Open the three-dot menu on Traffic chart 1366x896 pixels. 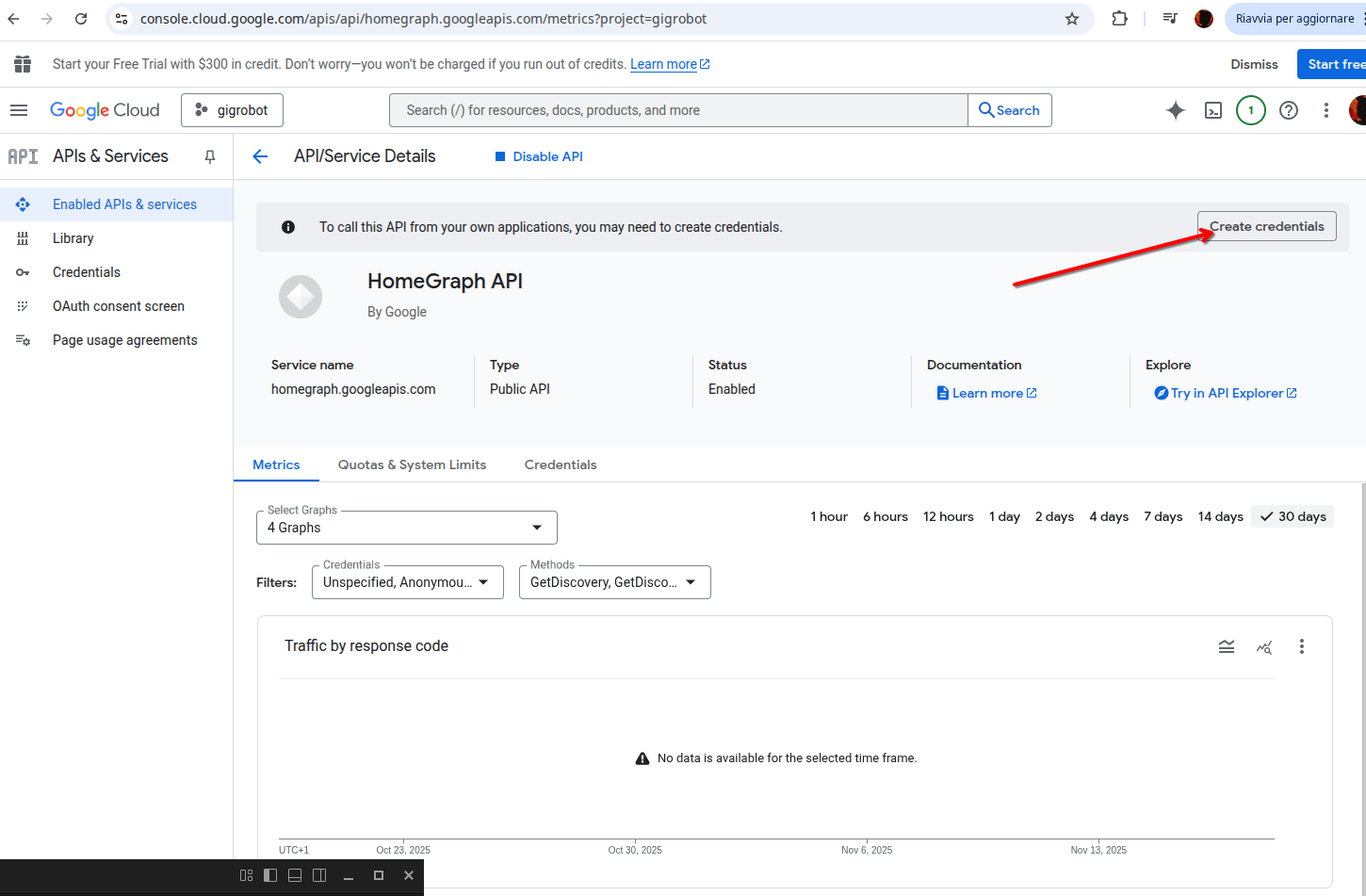[x=1301, y=646]
